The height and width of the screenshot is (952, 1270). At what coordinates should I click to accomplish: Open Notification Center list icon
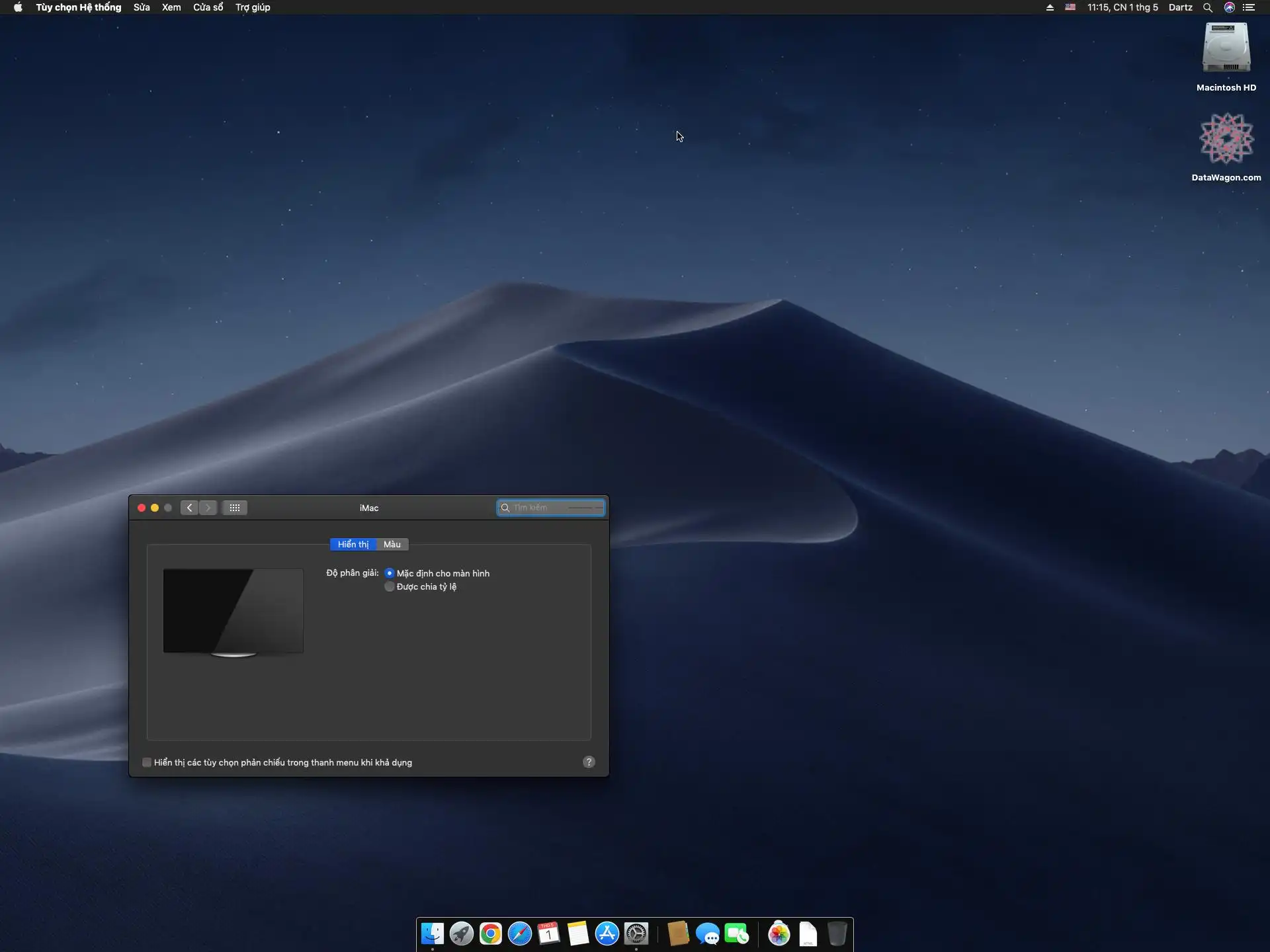pyautogui.click(x=1249, y=7)
